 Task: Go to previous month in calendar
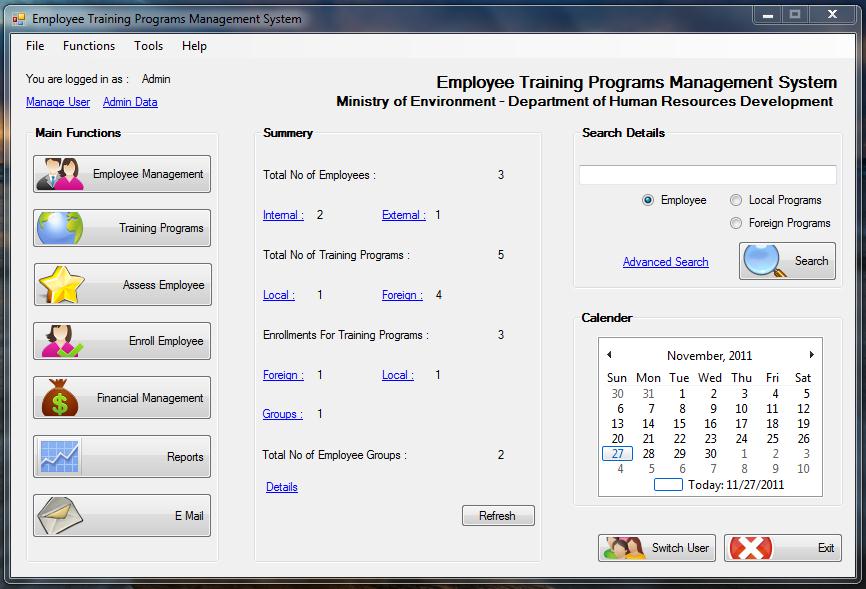609,355
